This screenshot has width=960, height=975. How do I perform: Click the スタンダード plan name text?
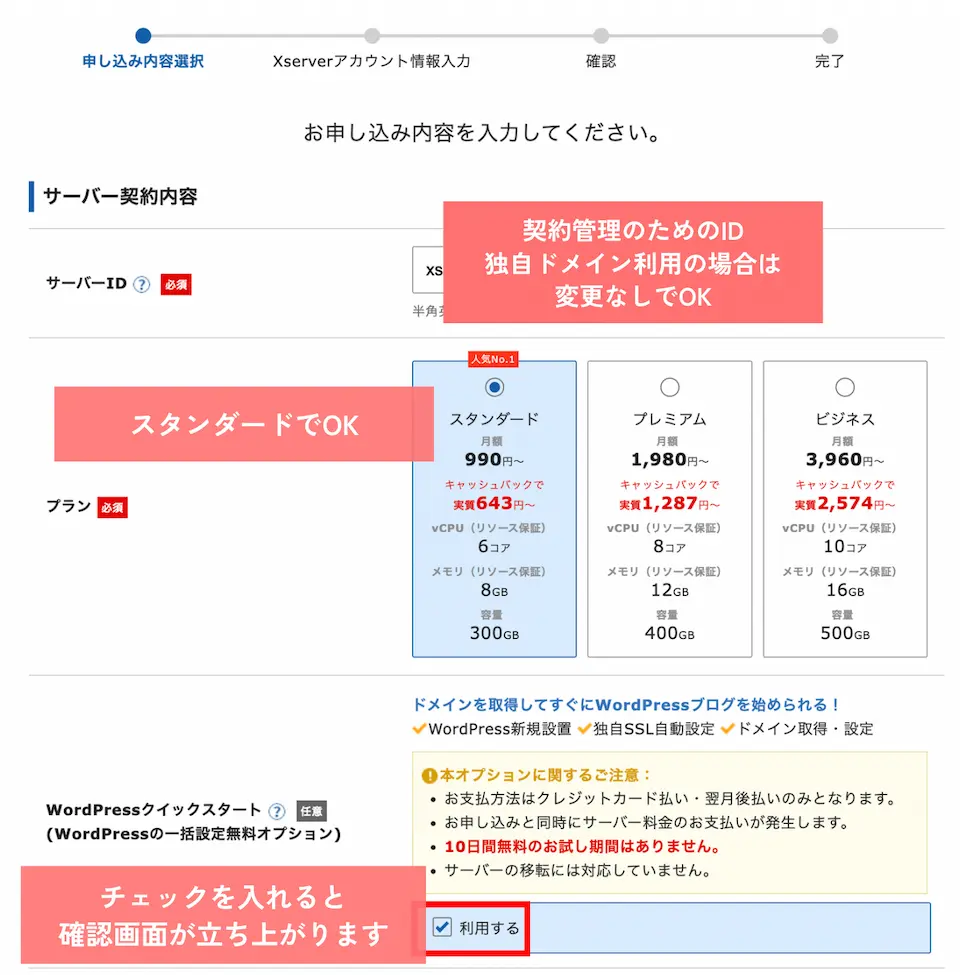tap(494, 419)
